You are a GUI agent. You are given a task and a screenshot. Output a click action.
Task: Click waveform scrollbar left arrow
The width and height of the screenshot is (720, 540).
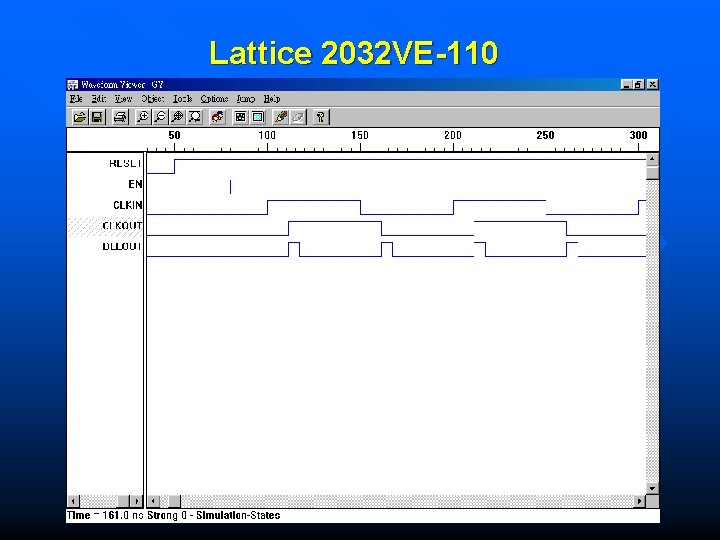(x=153, y=501)
